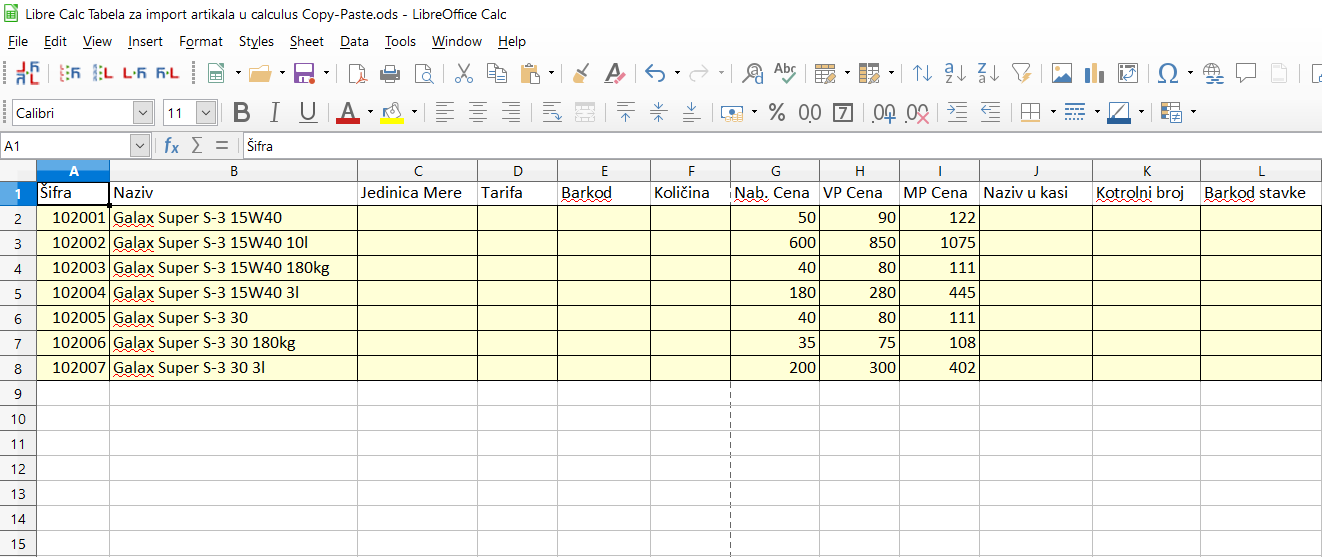Select column B header
The height and width of the screenshot is (557, 1322).
233,170
